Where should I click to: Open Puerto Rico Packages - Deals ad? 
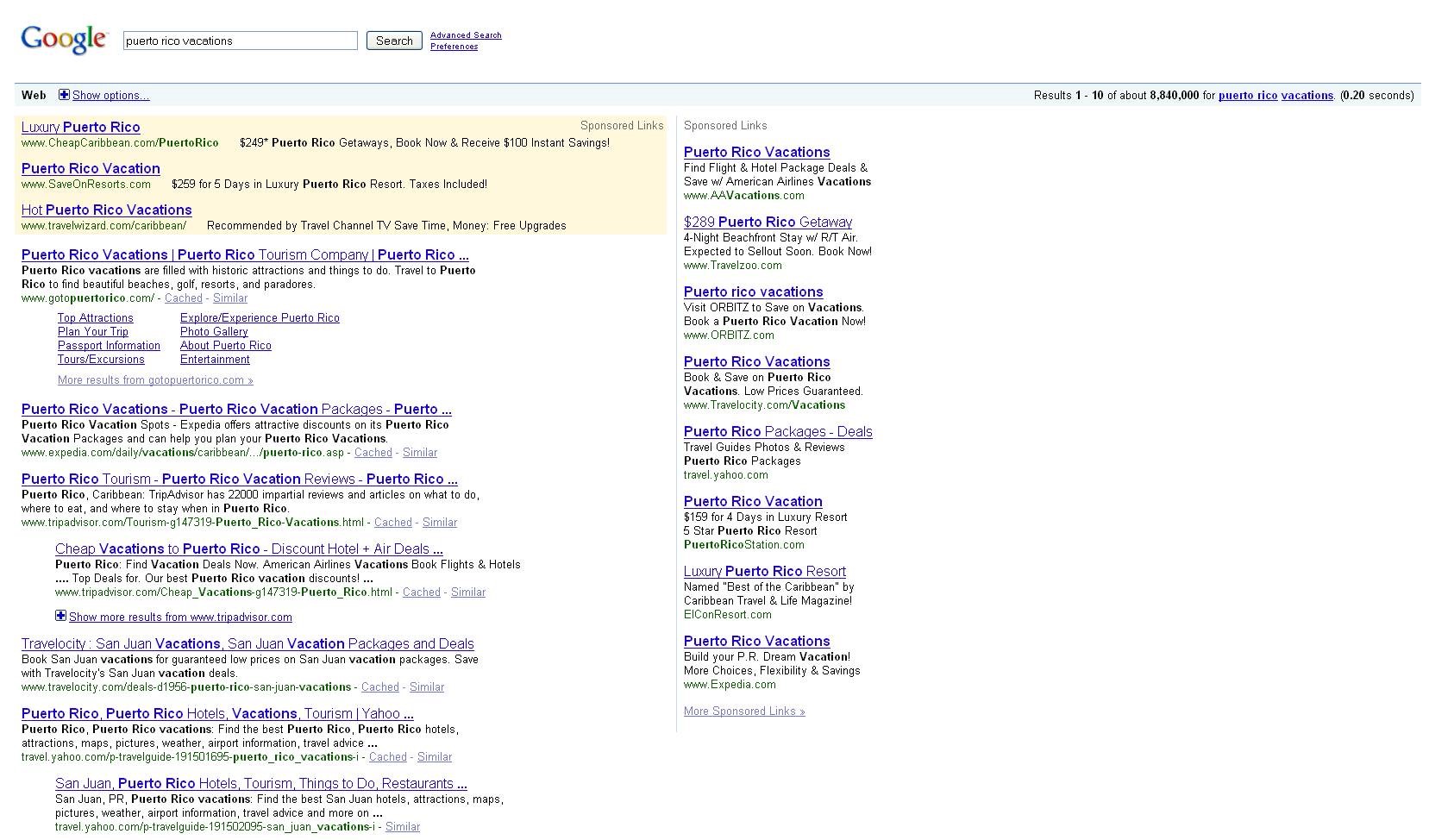click(x=778, y=431)
